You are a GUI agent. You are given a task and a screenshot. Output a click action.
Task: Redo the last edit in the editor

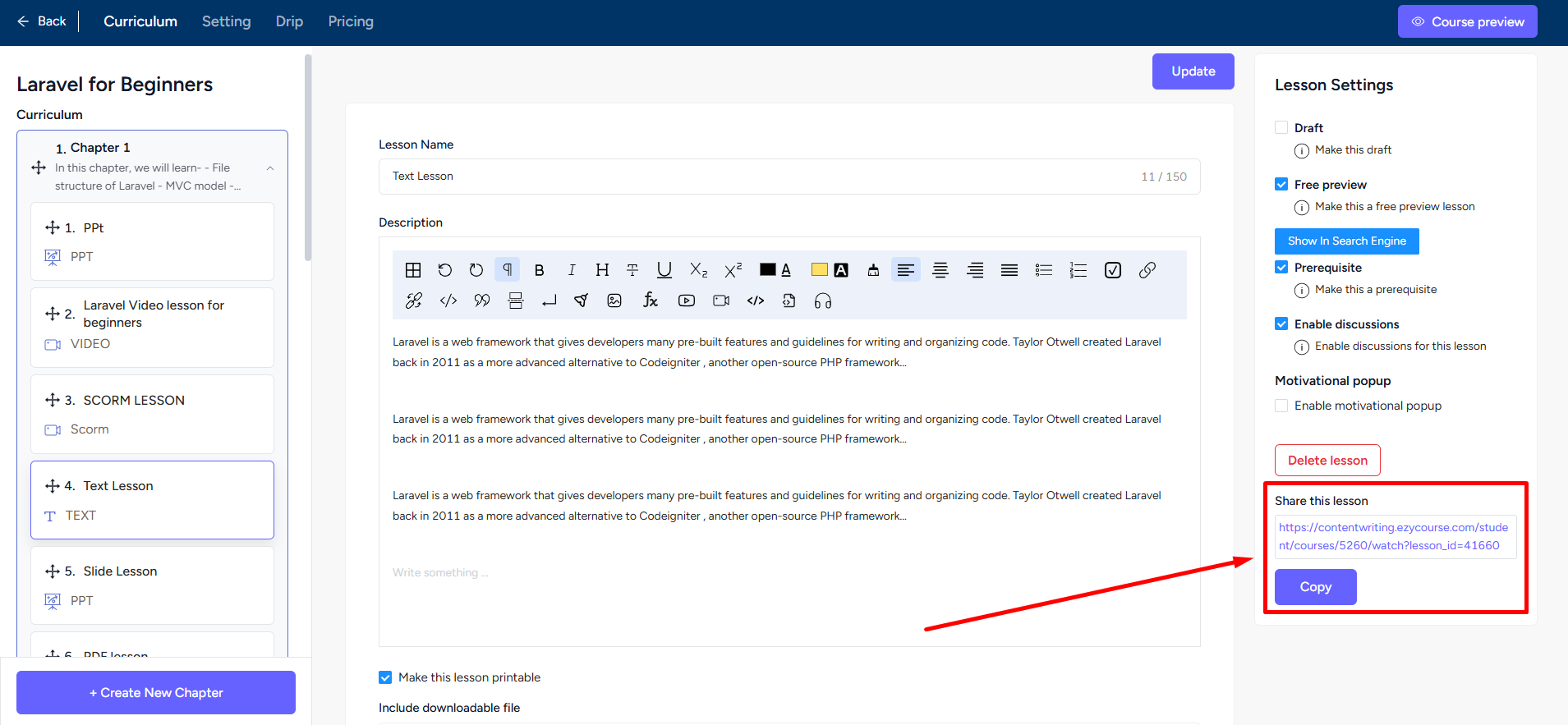pyautogui.click(x=476, y=270)
